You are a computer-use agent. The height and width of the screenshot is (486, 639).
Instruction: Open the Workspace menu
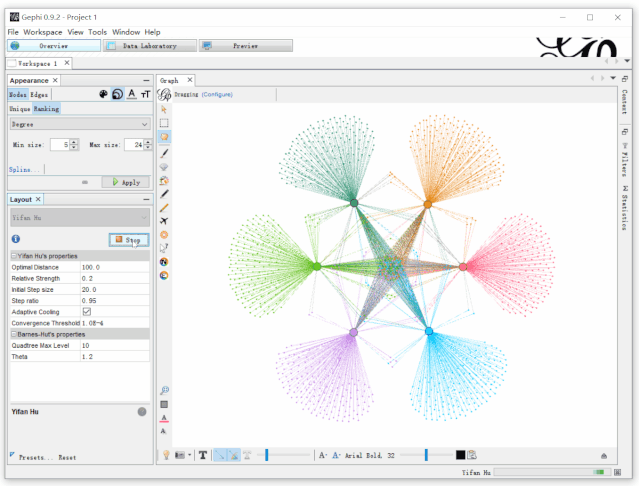pyautogui.click(x=43, y=32)
